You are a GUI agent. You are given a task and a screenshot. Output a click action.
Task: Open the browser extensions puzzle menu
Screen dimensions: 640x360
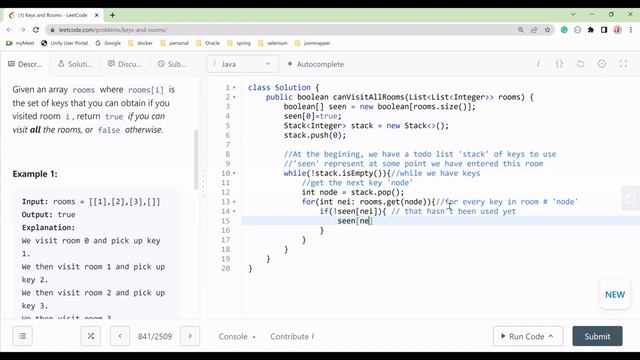[591, 30]
